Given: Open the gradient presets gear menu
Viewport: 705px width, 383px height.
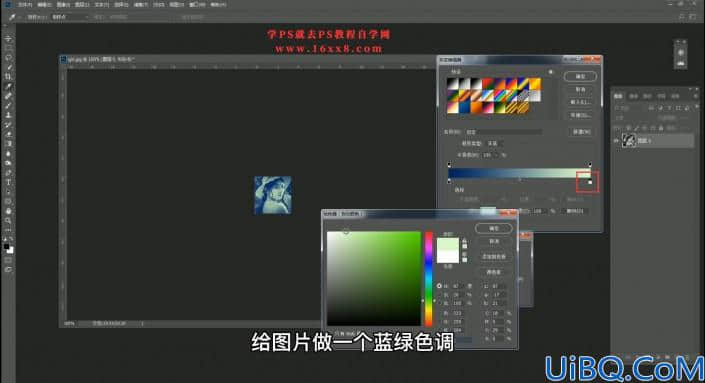Looking at the screenshot, I should 551,72.
